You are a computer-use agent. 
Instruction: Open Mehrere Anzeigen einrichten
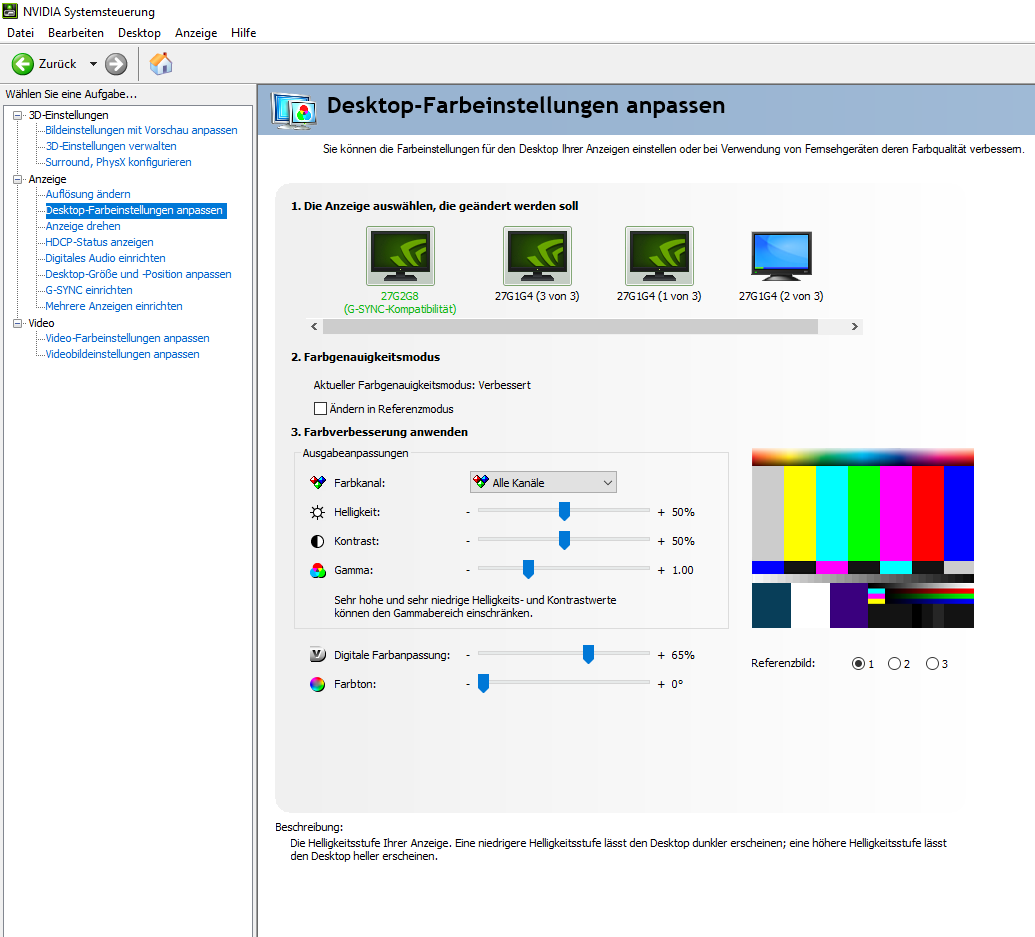coord(114,306)
